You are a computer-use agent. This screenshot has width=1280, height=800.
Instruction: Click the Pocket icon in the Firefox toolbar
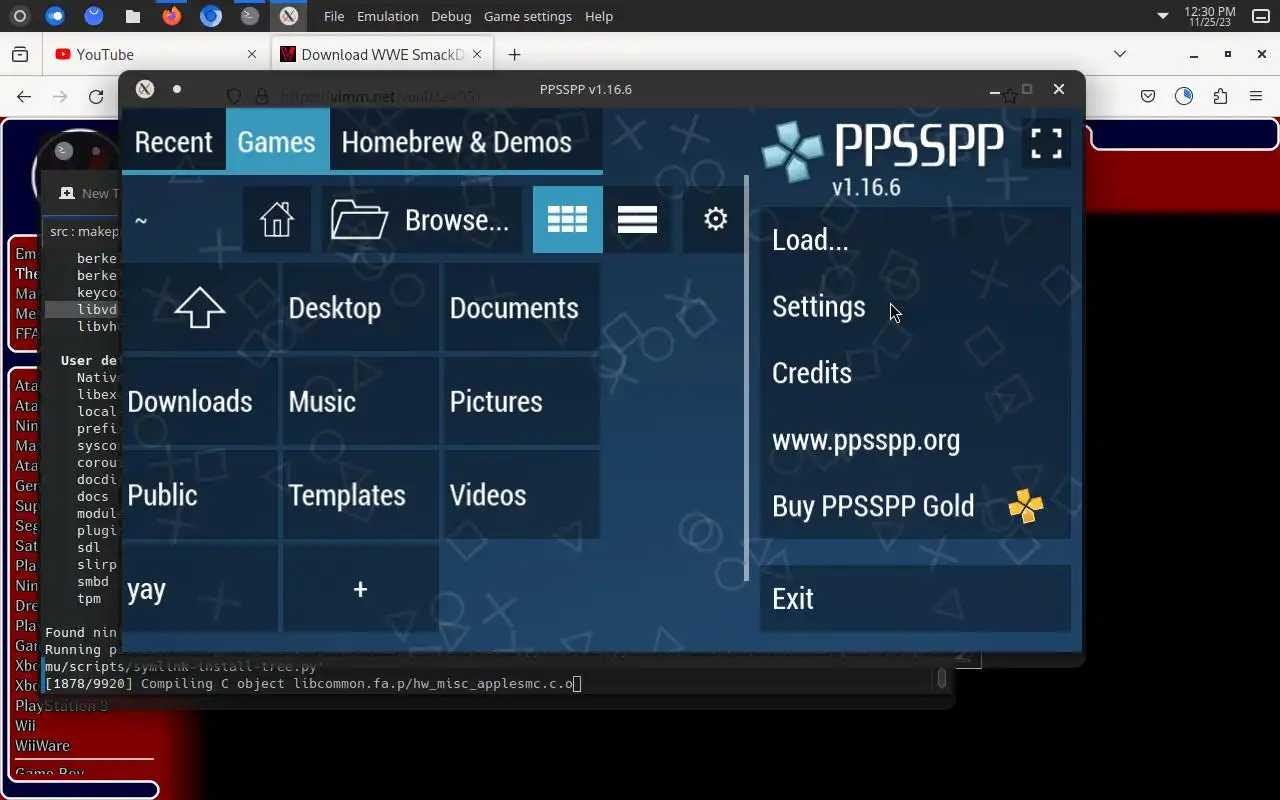tap(1148, 96)
